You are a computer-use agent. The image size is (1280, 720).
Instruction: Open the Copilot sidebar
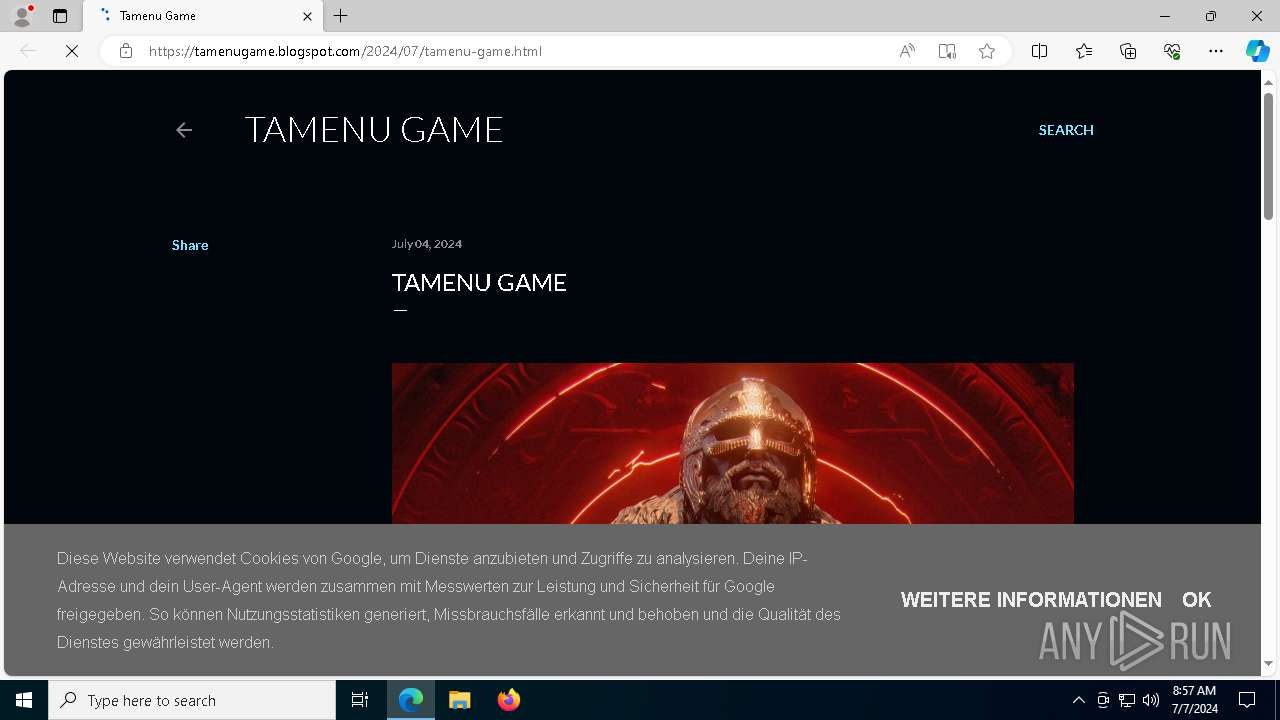(x=1257, y=51)
